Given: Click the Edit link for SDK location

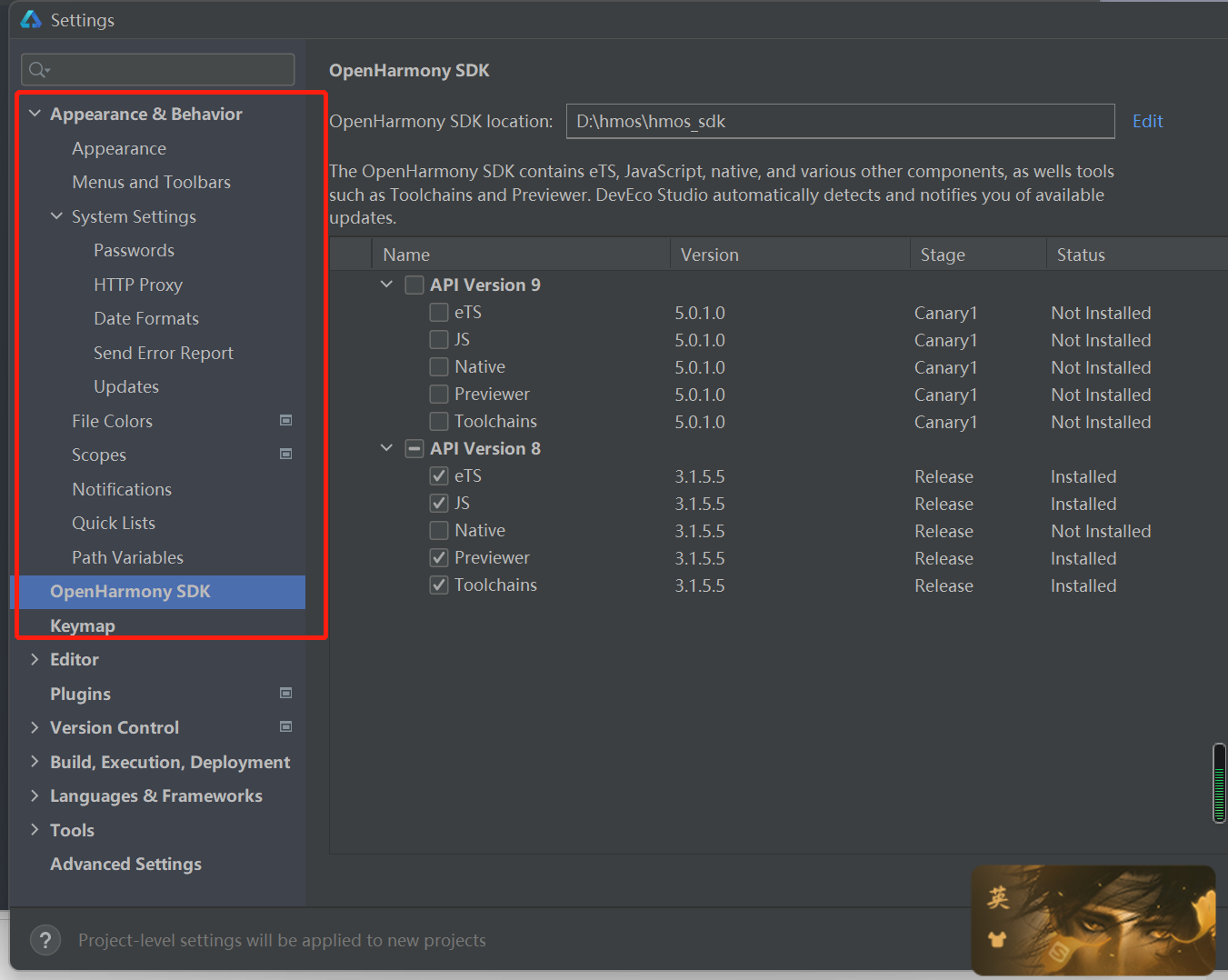Looking at the screenshot, I should (x=1147, y=121).
